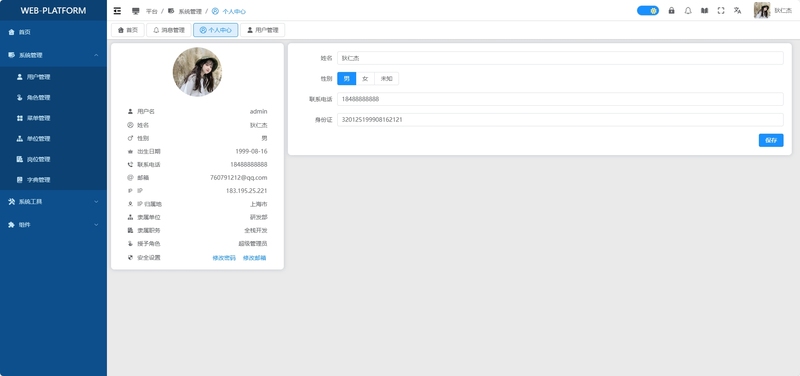This screenshot has width=800, height=376.
Task: Select the 个人中心 tab
Action: [215, 30]
